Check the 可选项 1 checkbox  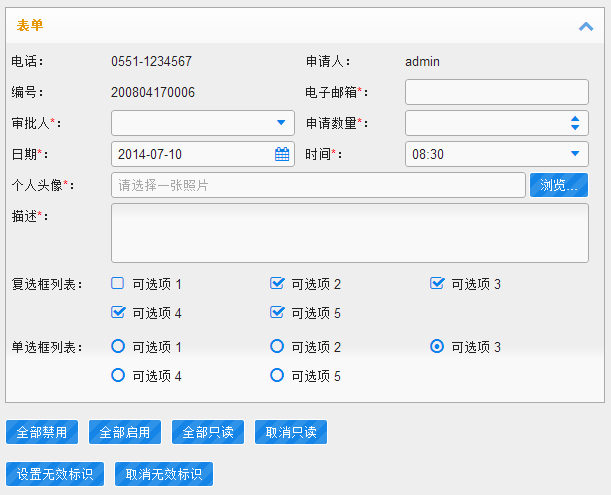(x=118, y=283)
